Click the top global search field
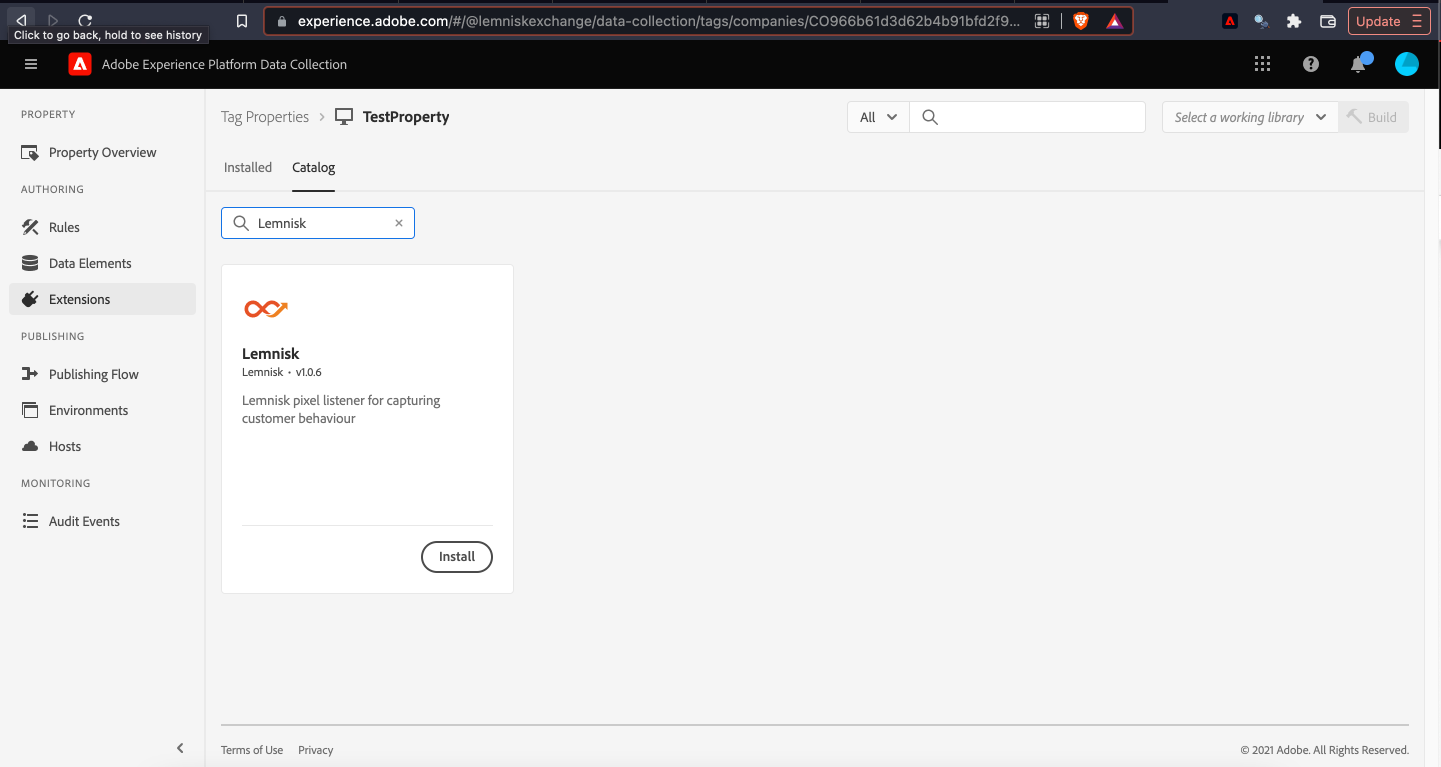 point(1028,117)
